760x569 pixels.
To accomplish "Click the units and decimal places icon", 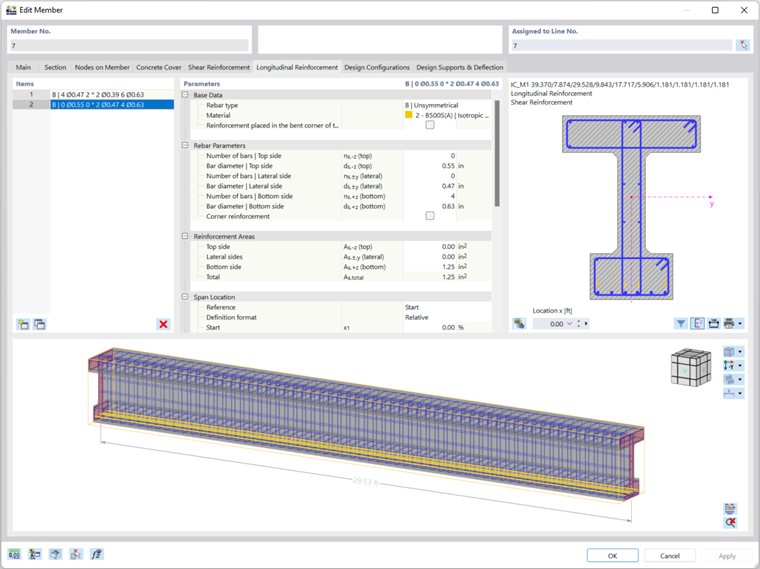I will click(14, 554).
